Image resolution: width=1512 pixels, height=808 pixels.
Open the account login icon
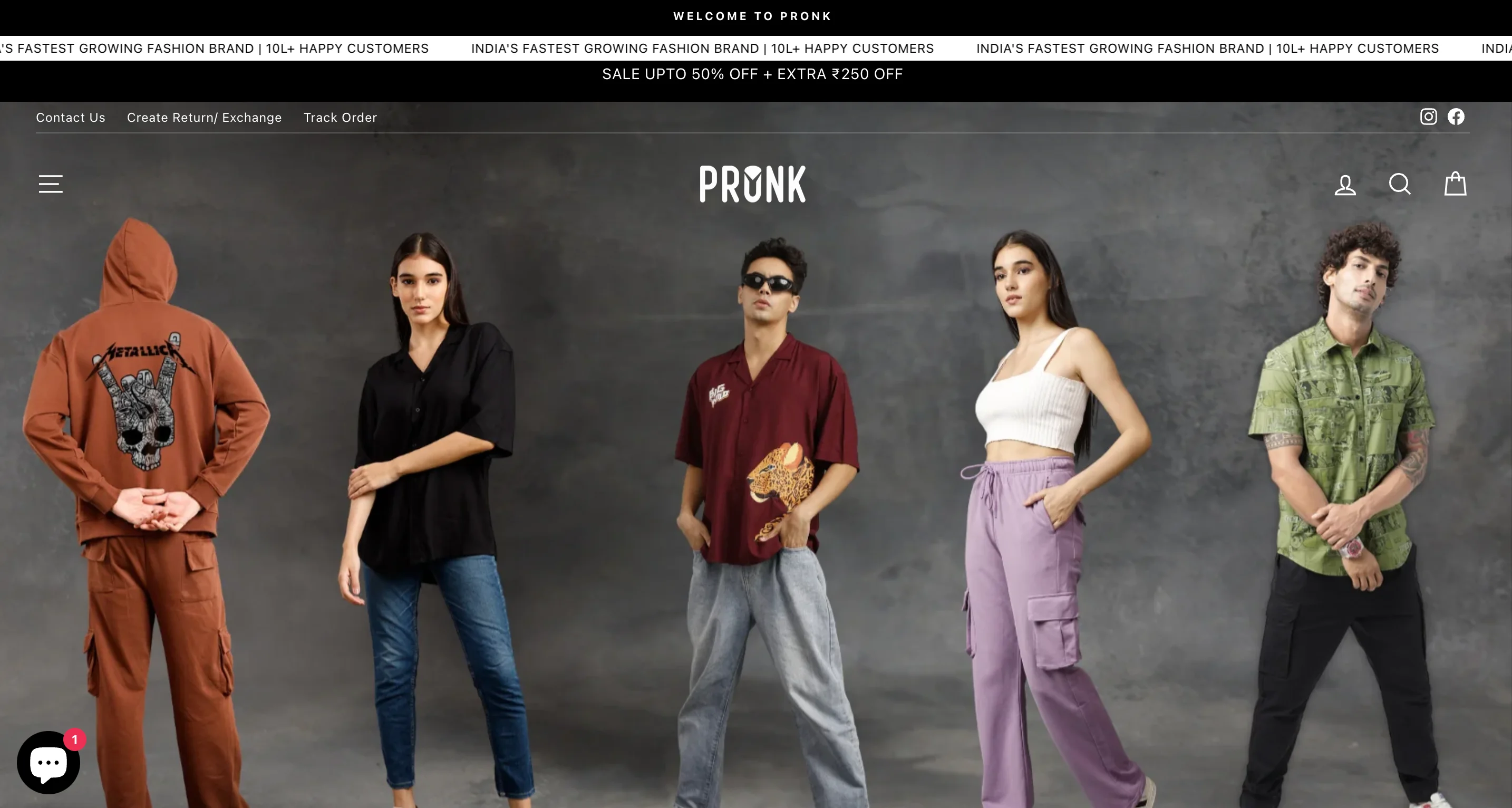click(x=1345, y=185)
